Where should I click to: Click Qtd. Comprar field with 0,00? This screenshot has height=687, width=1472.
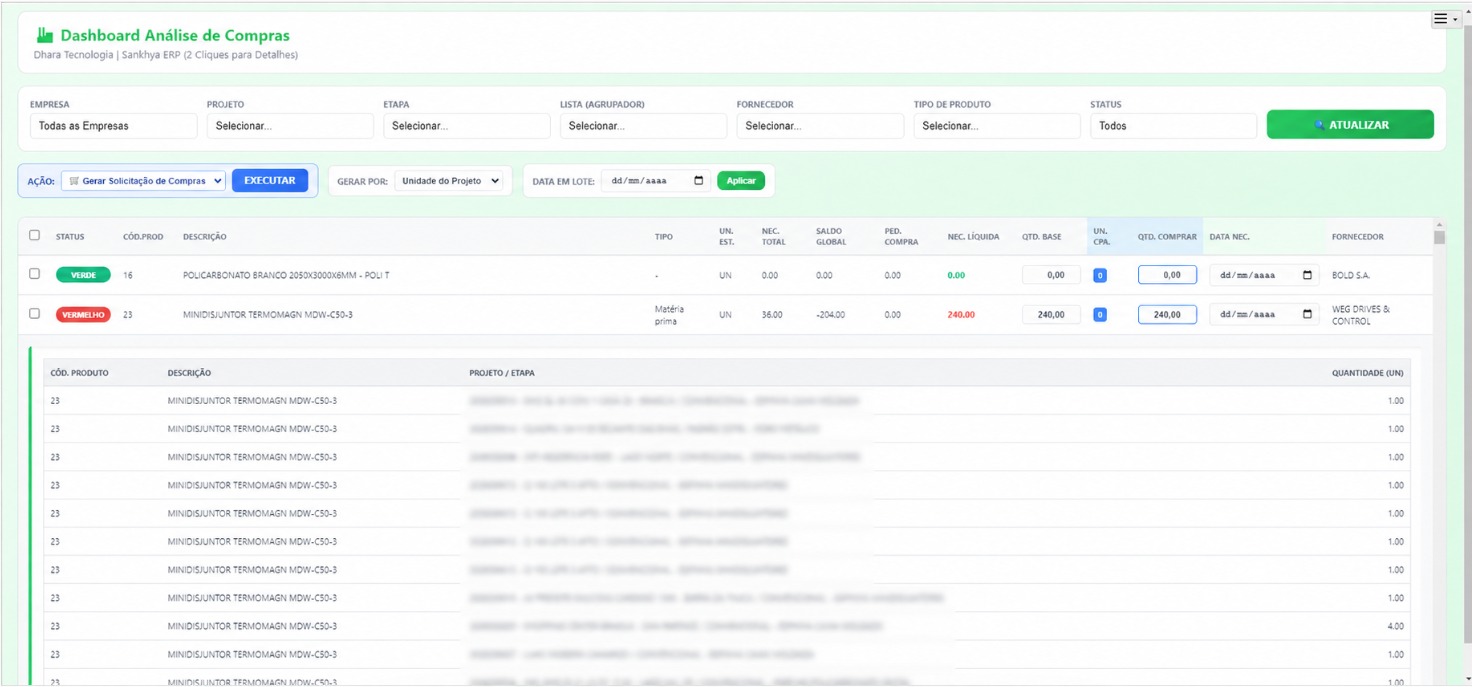click(1167, 275)
